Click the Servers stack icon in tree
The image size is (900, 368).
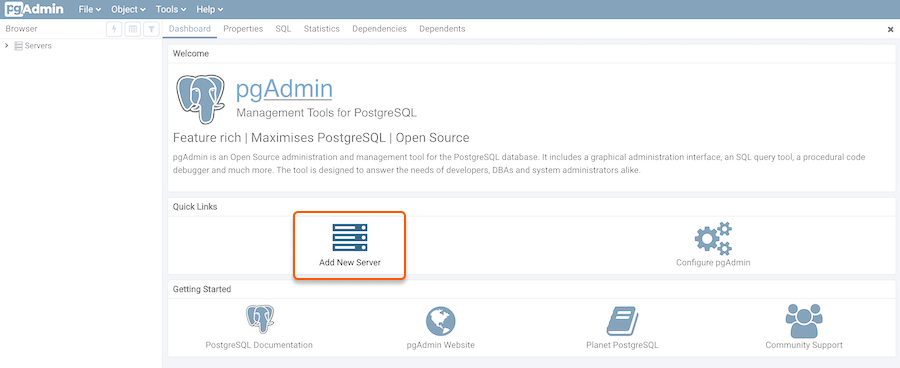[18, 46]
